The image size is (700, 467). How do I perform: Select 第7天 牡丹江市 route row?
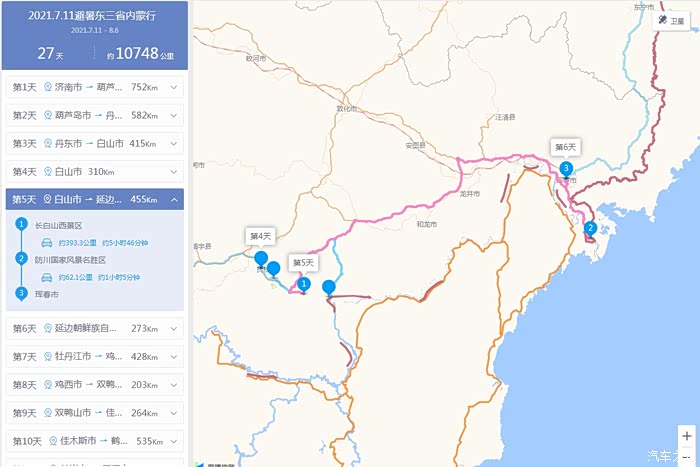point(94,356)
